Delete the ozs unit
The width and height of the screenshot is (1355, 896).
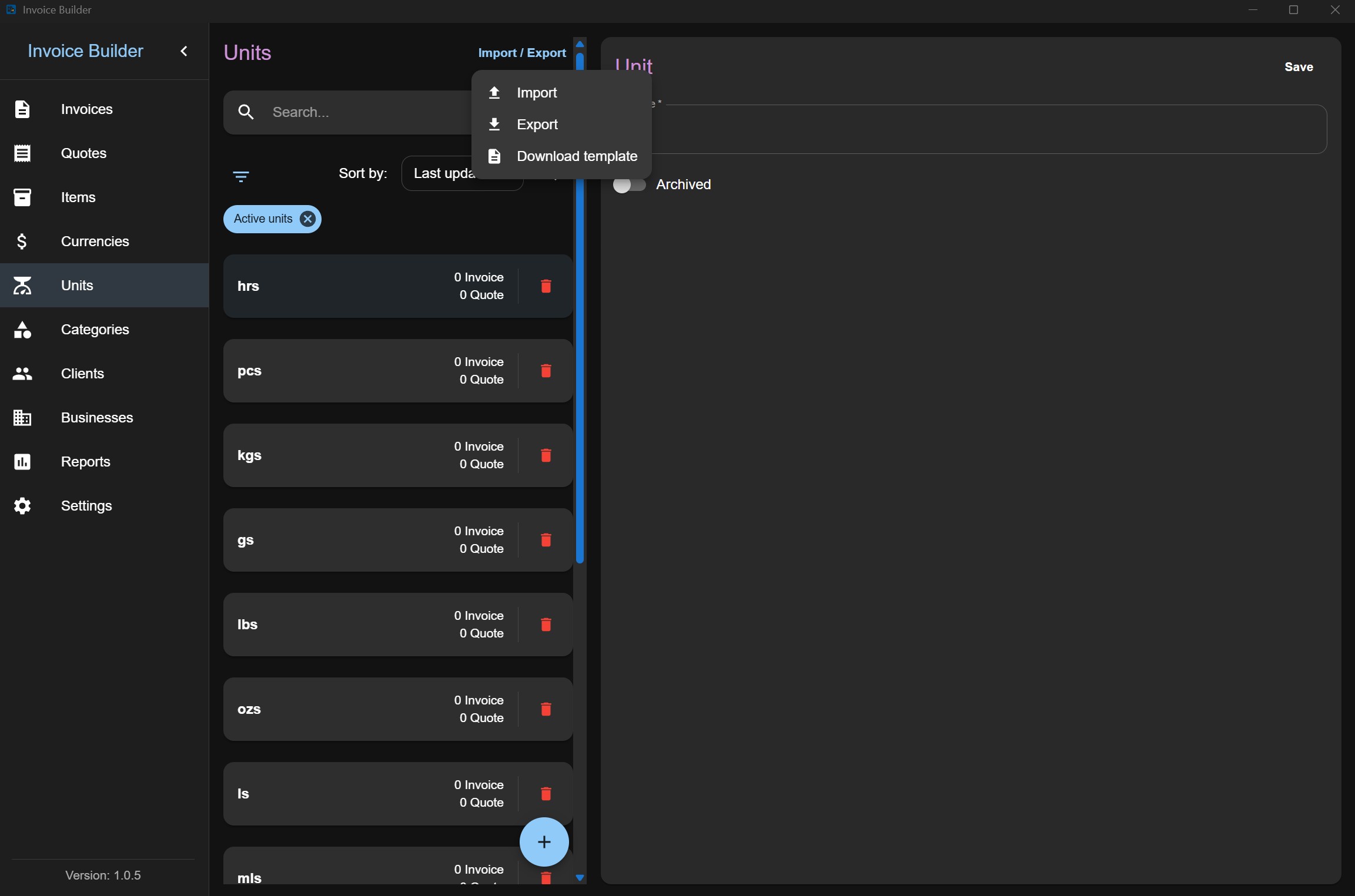click(x=546, y=709)
